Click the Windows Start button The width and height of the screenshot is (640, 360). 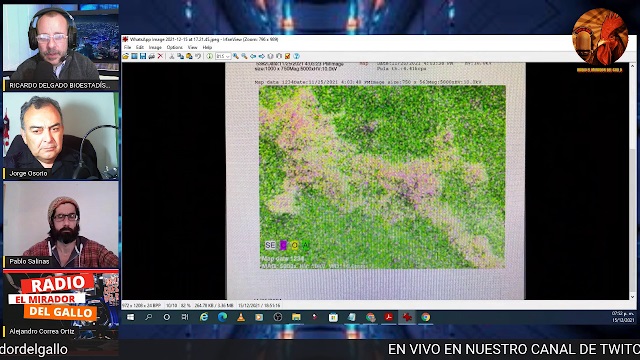(130, 317)
